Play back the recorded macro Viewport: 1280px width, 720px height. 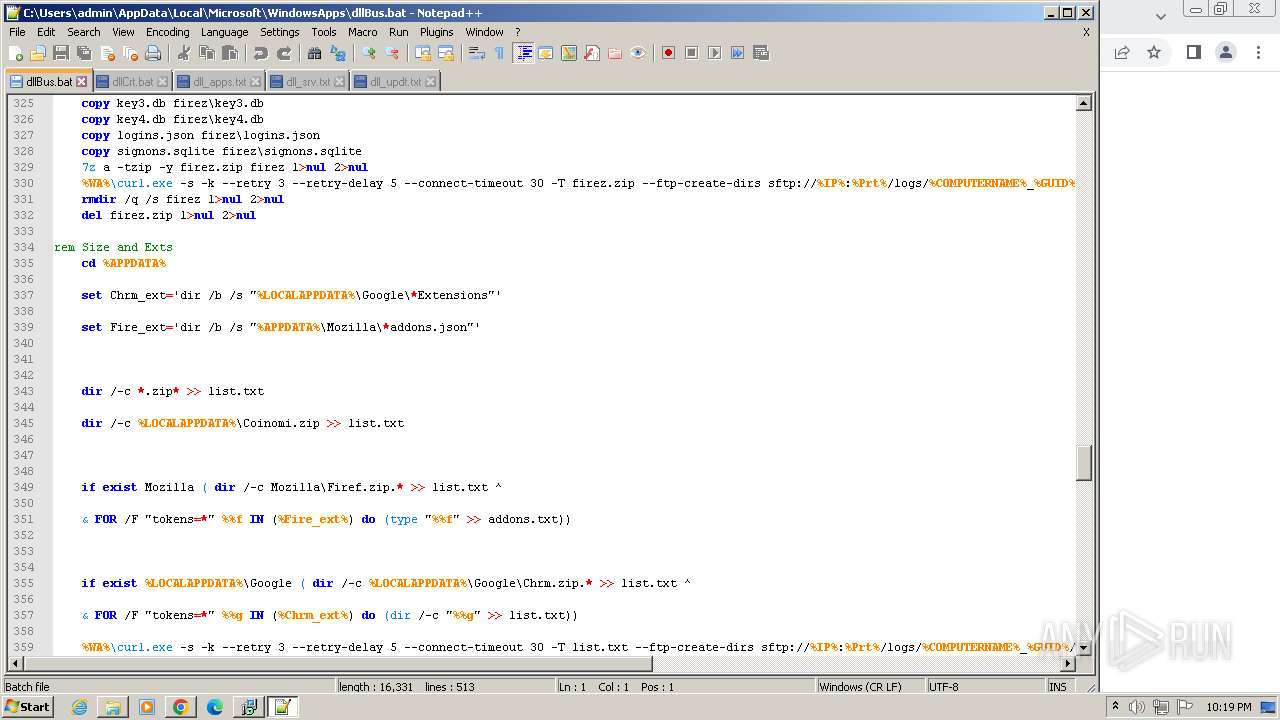tap(714, 53)
